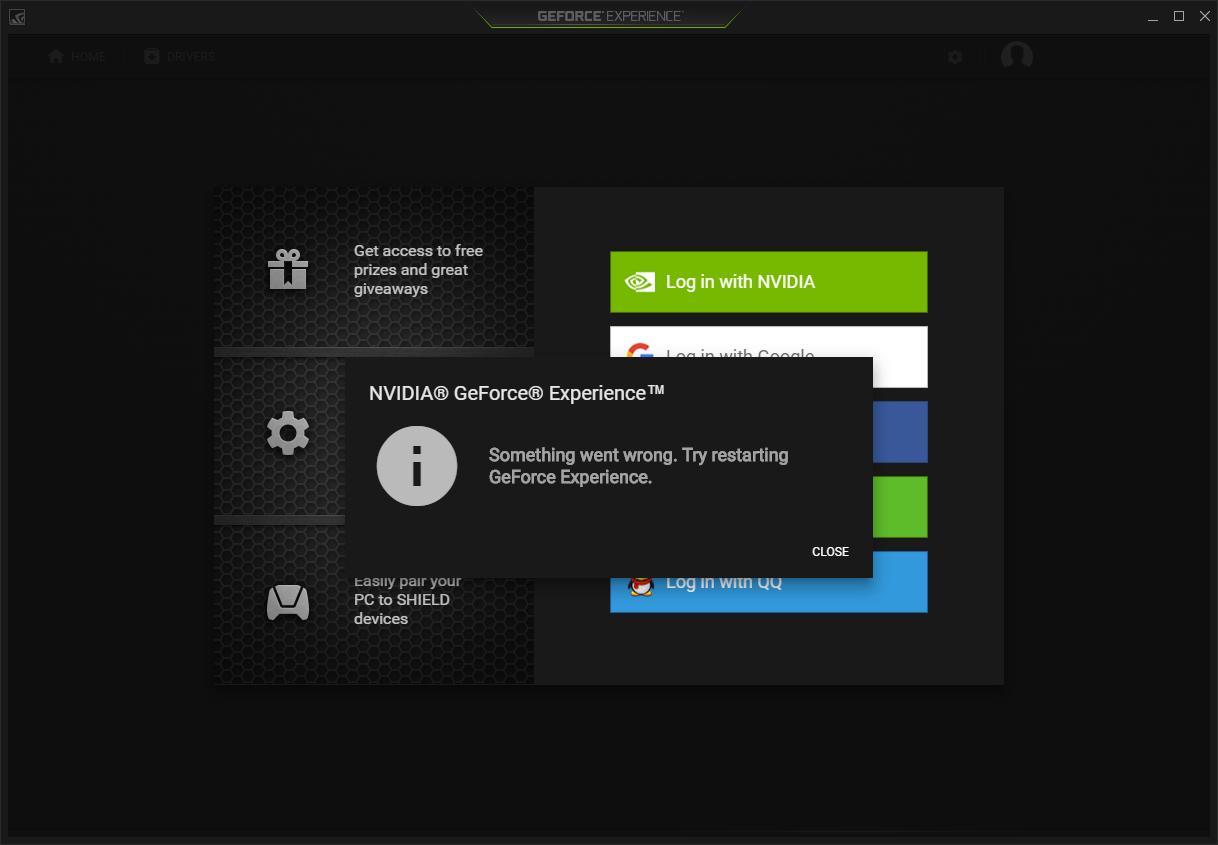
Task: Click the 'Get access to free prizes' text
Action: pyautogui.click(x=418, y=270)
